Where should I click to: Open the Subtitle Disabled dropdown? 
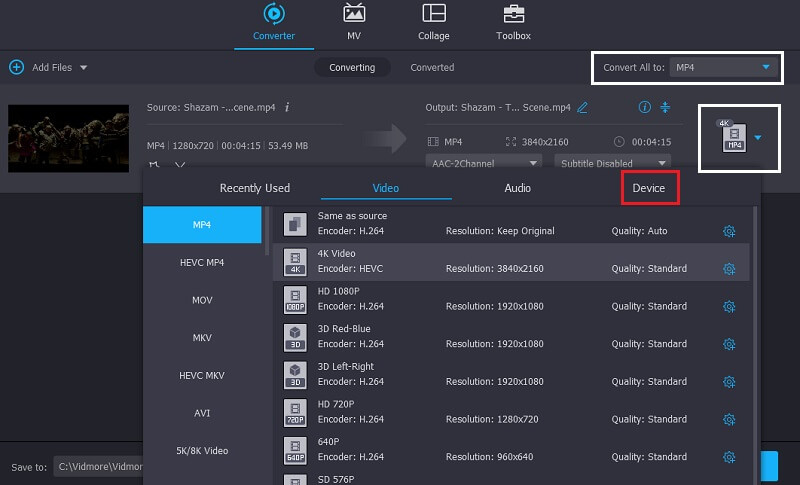coord(610,163)
